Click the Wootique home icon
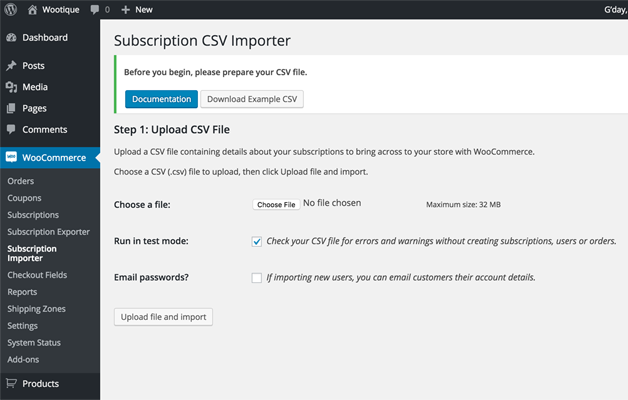Screen dimensions: 628x400 [x=32, y=9]
